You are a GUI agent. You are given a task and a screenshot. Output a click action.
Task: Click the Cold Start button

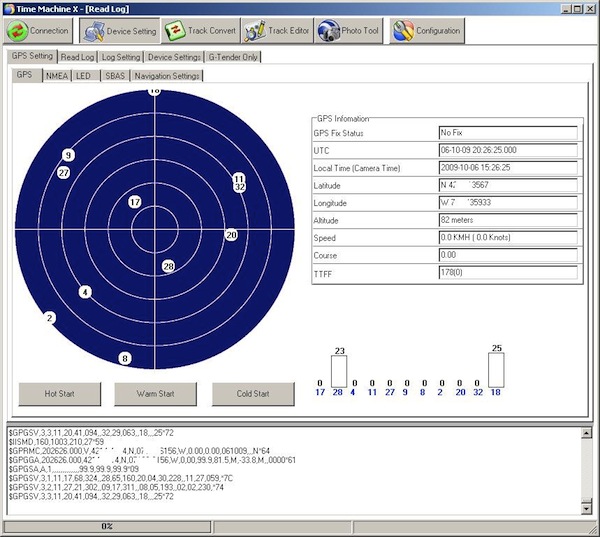(253, 394)
